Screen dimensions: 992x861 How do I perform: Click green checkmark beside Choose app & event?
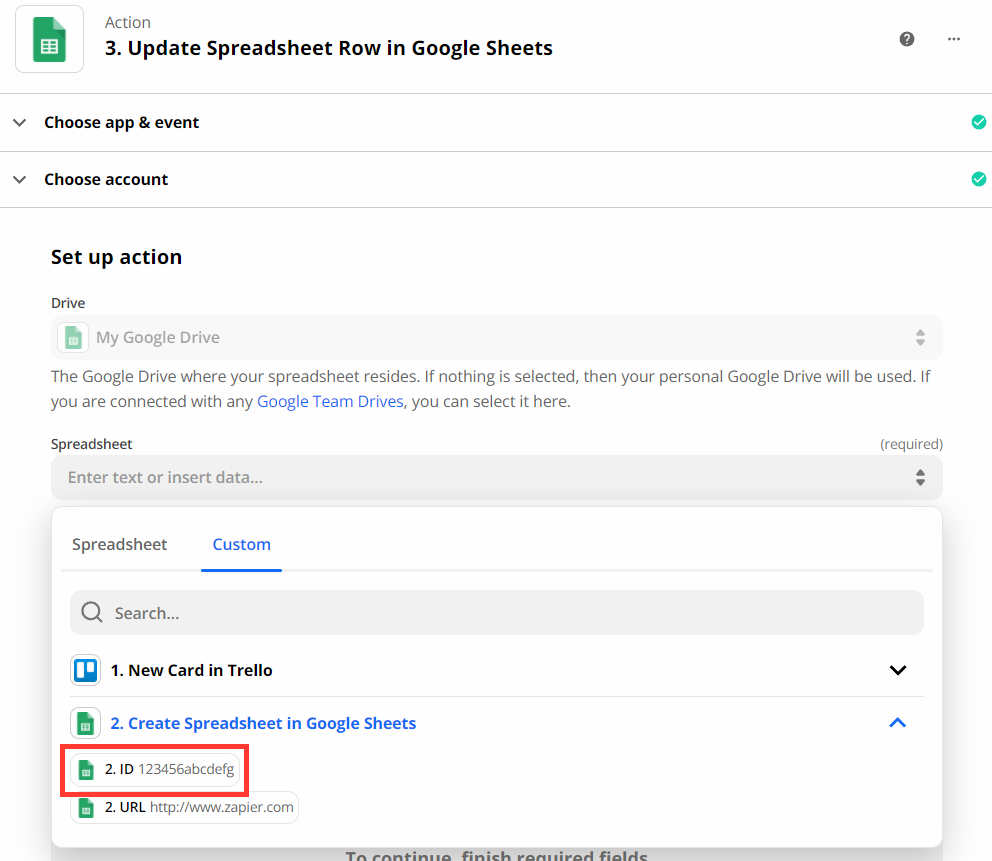click(x=978, y=122)
